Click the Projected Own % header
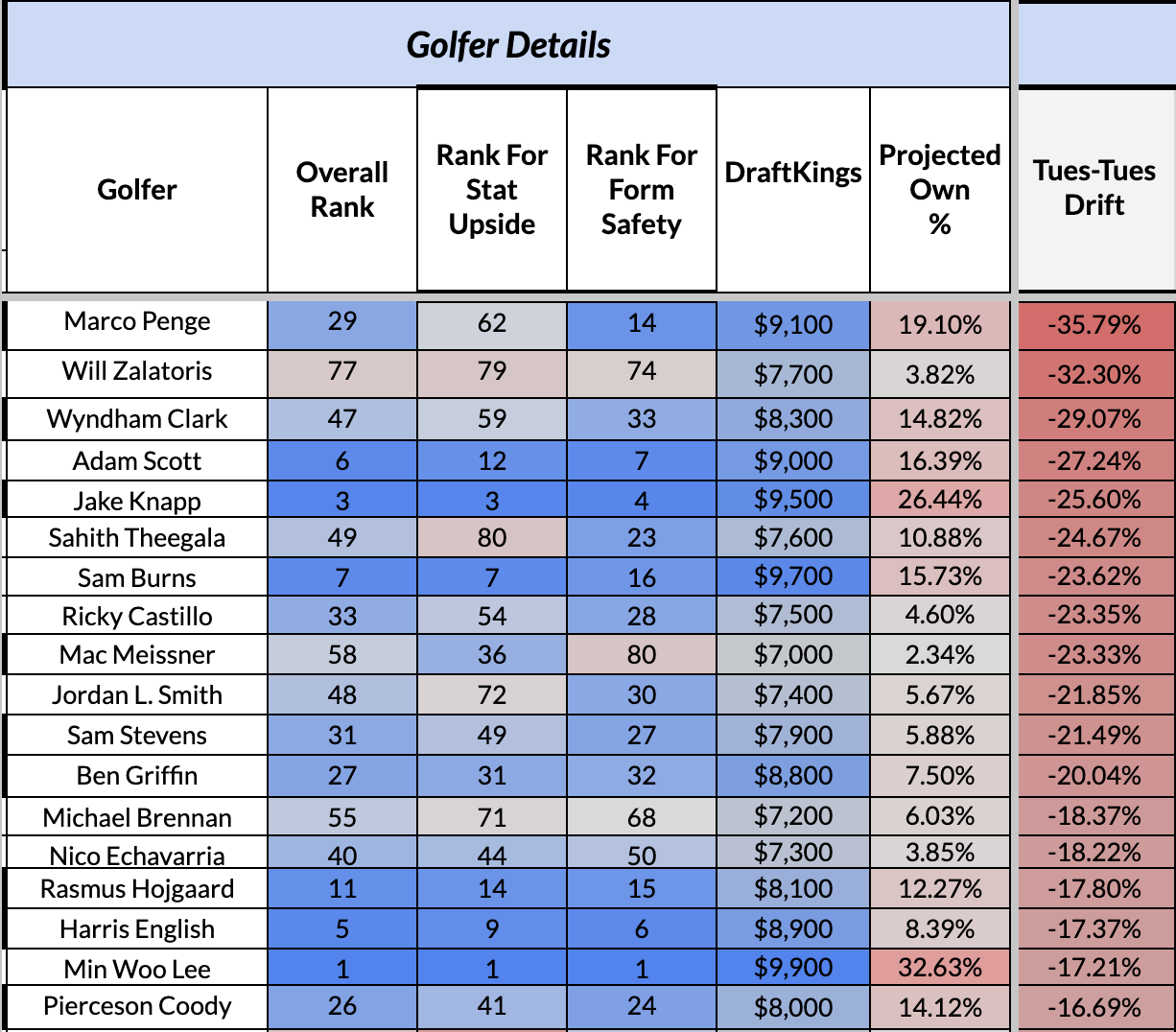1176x1032 pixels. [x=940, y=190]
